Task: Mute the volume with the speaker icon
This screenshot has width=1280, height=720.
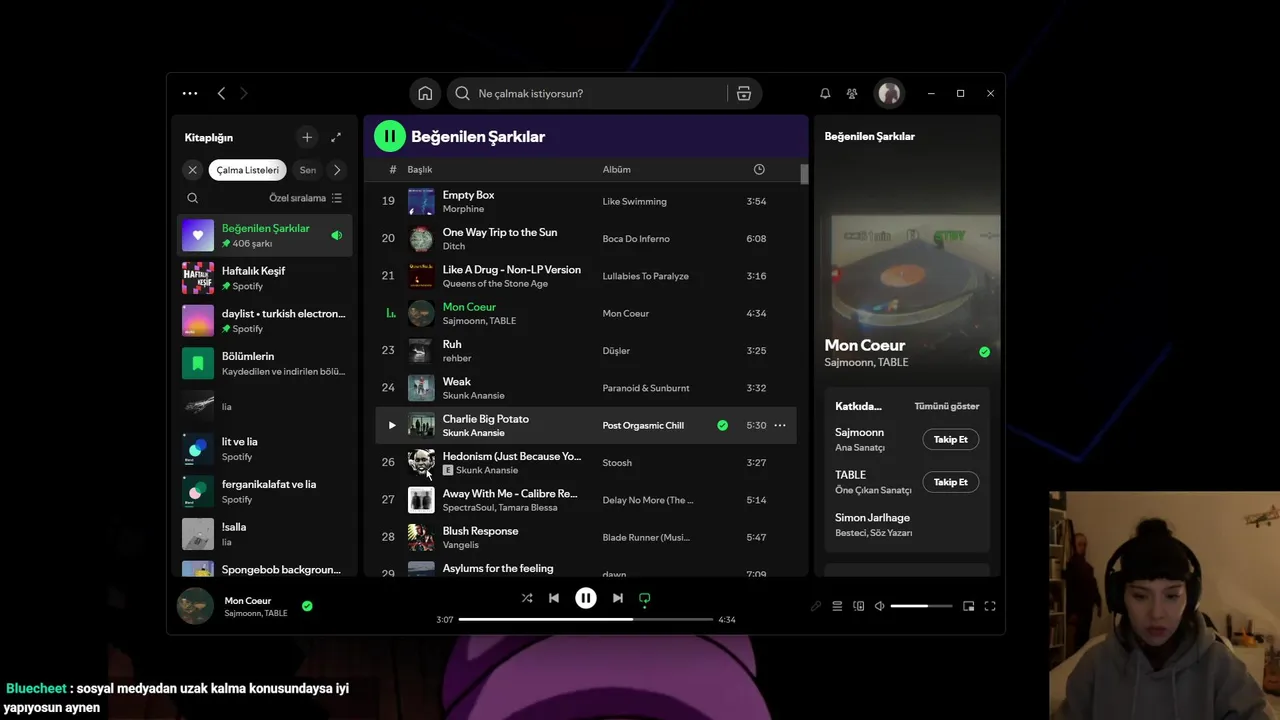Action: tap(879, 606)
